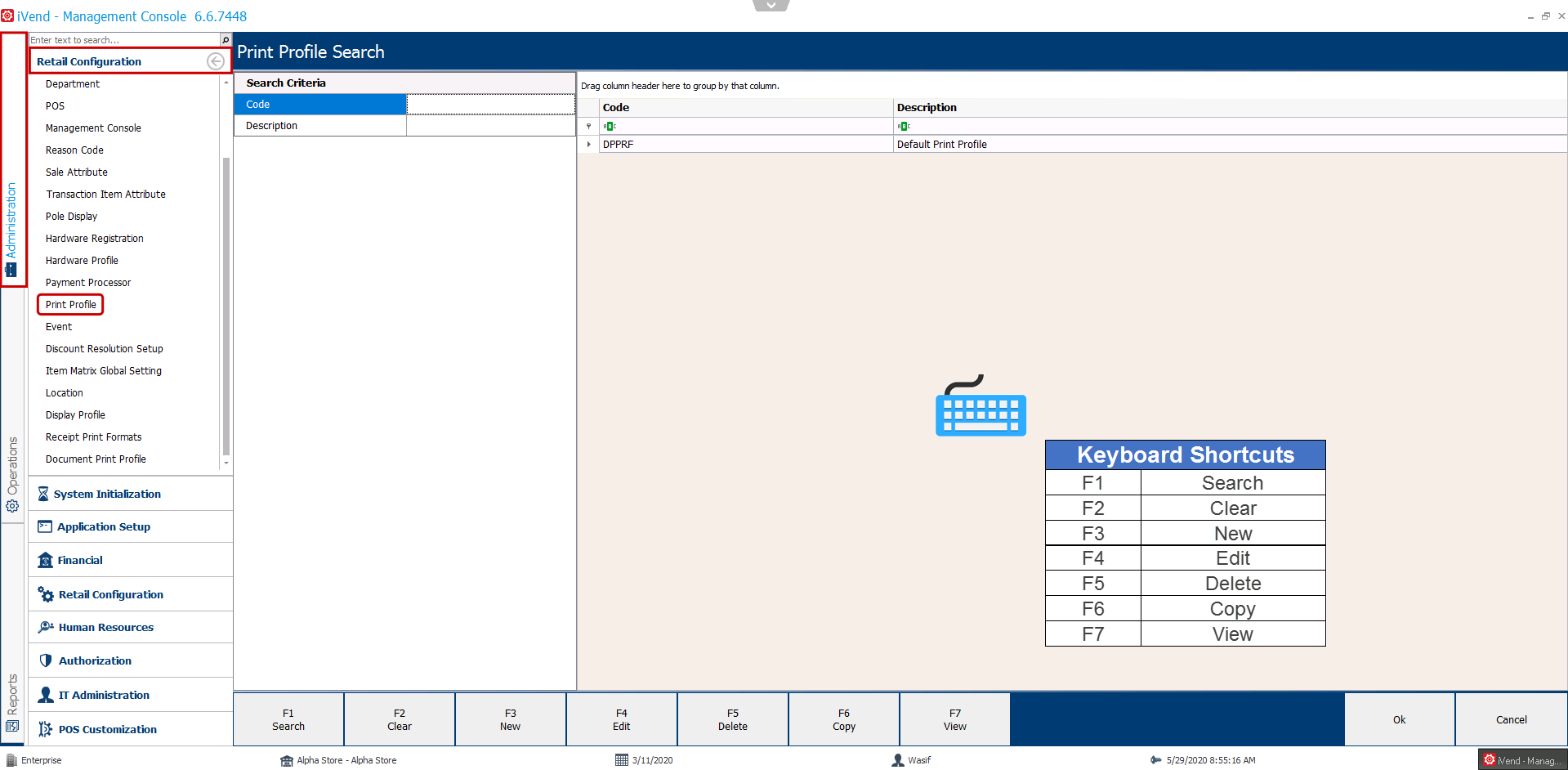Click the Reports icon on the vertical tab
The image size is (1568, 770).
coord(12,726)
